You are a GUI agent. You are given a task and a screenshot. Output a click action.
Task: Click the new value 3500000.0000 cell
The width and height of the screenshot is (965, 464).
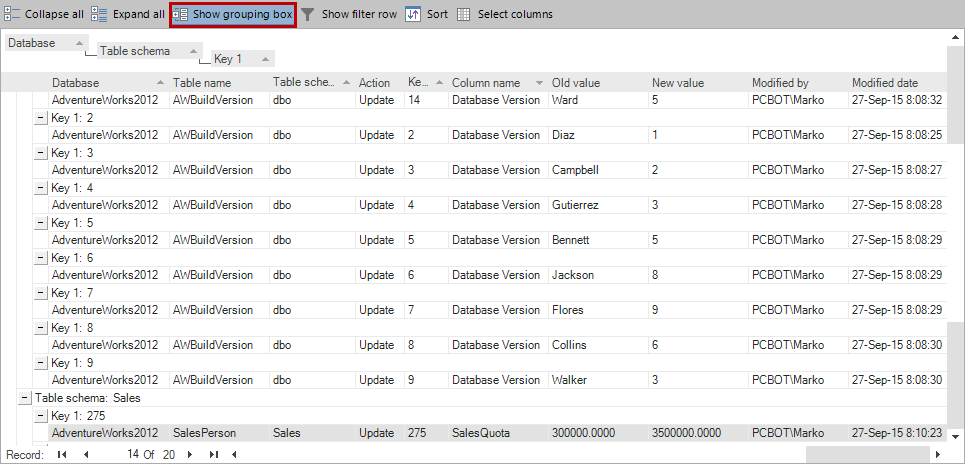tap(698, 433)
